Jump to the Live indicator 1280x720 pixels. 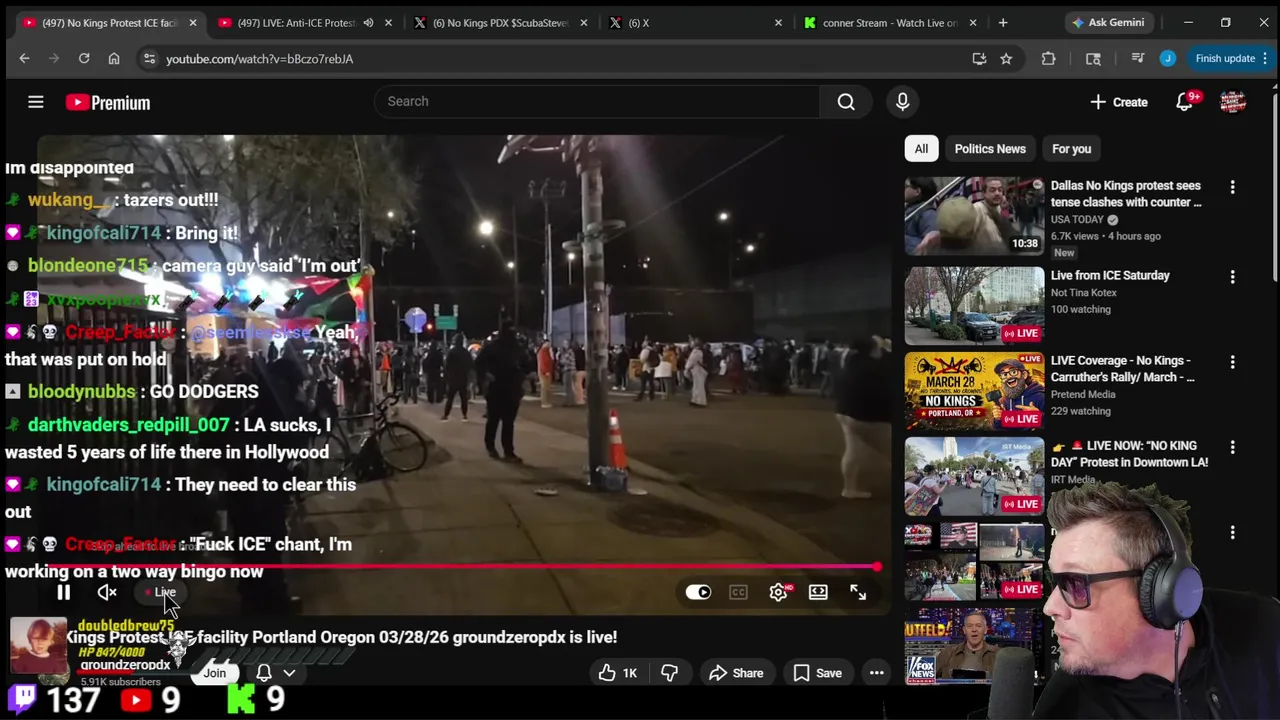[162, 592]
